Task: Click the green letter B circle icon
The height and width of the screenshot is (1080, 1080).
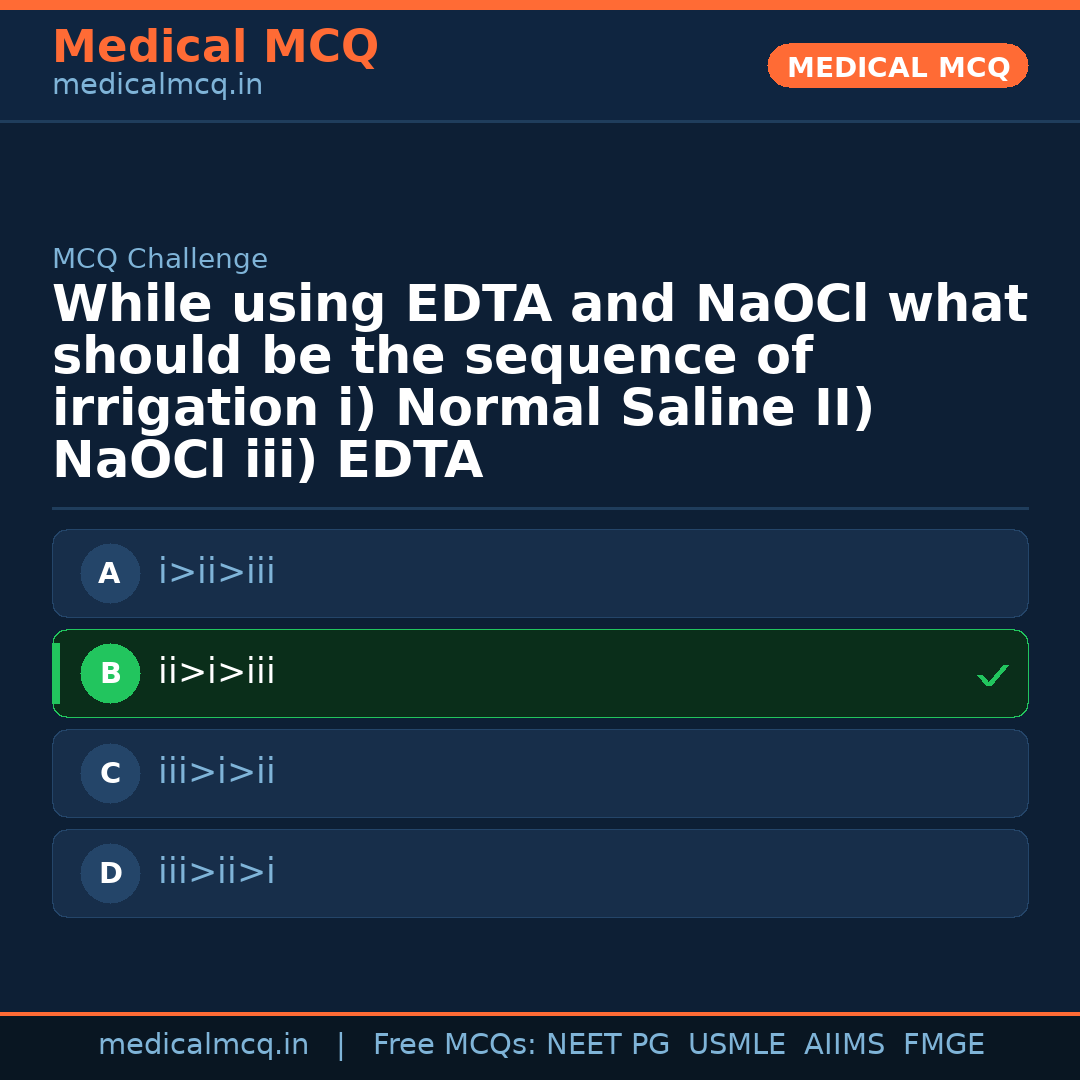Action: [x=110, y=674]
